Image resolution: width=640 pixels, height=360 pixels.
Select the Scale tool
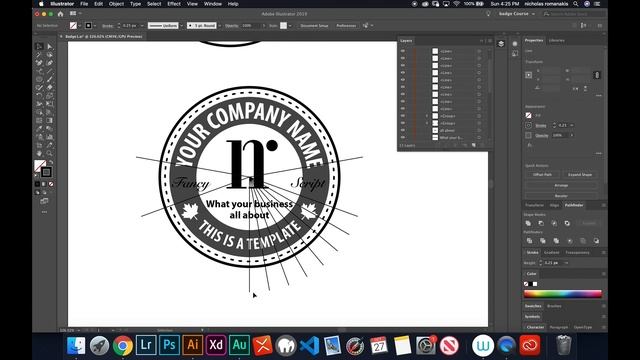[x=50, y=96]
